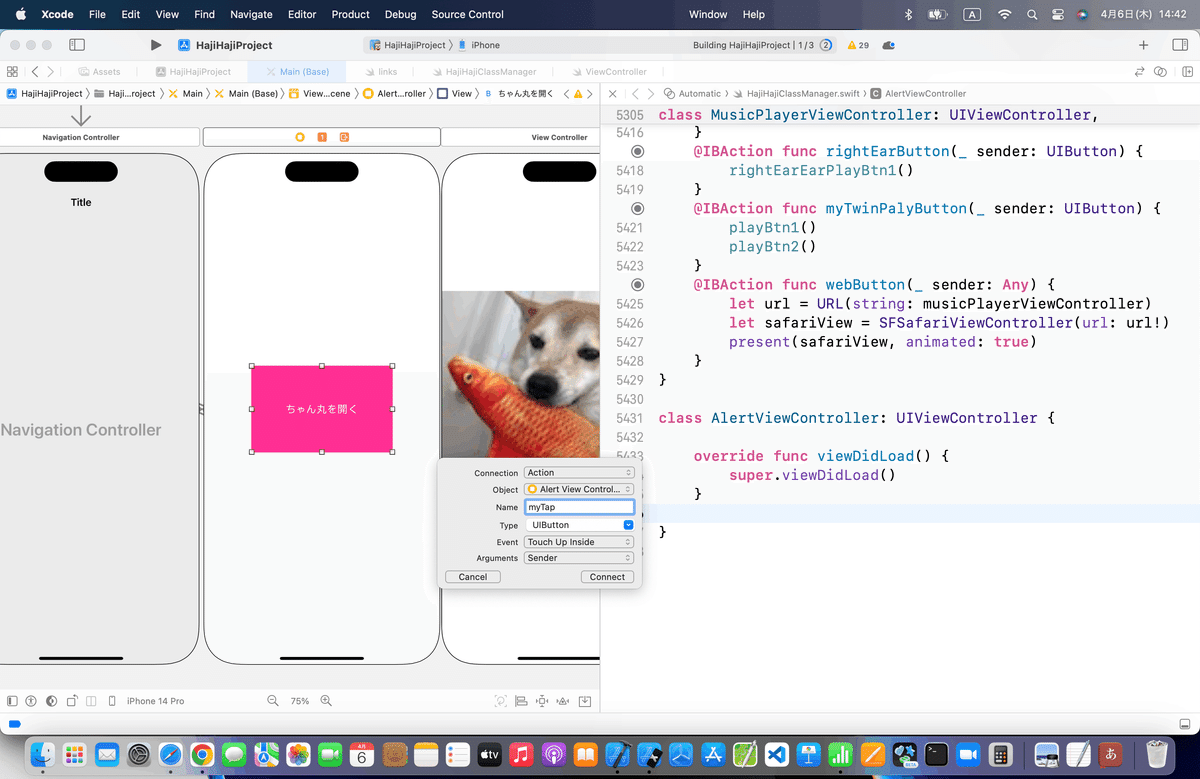Open the warnings indicator showing 29
The width and height of the screenshot is (1200, 779).
click(x=858, y=45)
